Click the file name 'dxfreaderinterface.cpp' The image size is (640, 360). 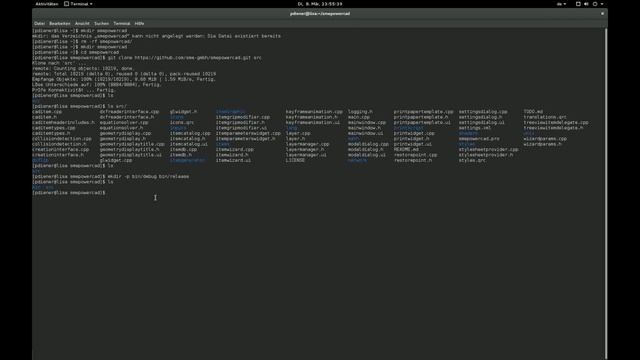pos(129,111)
